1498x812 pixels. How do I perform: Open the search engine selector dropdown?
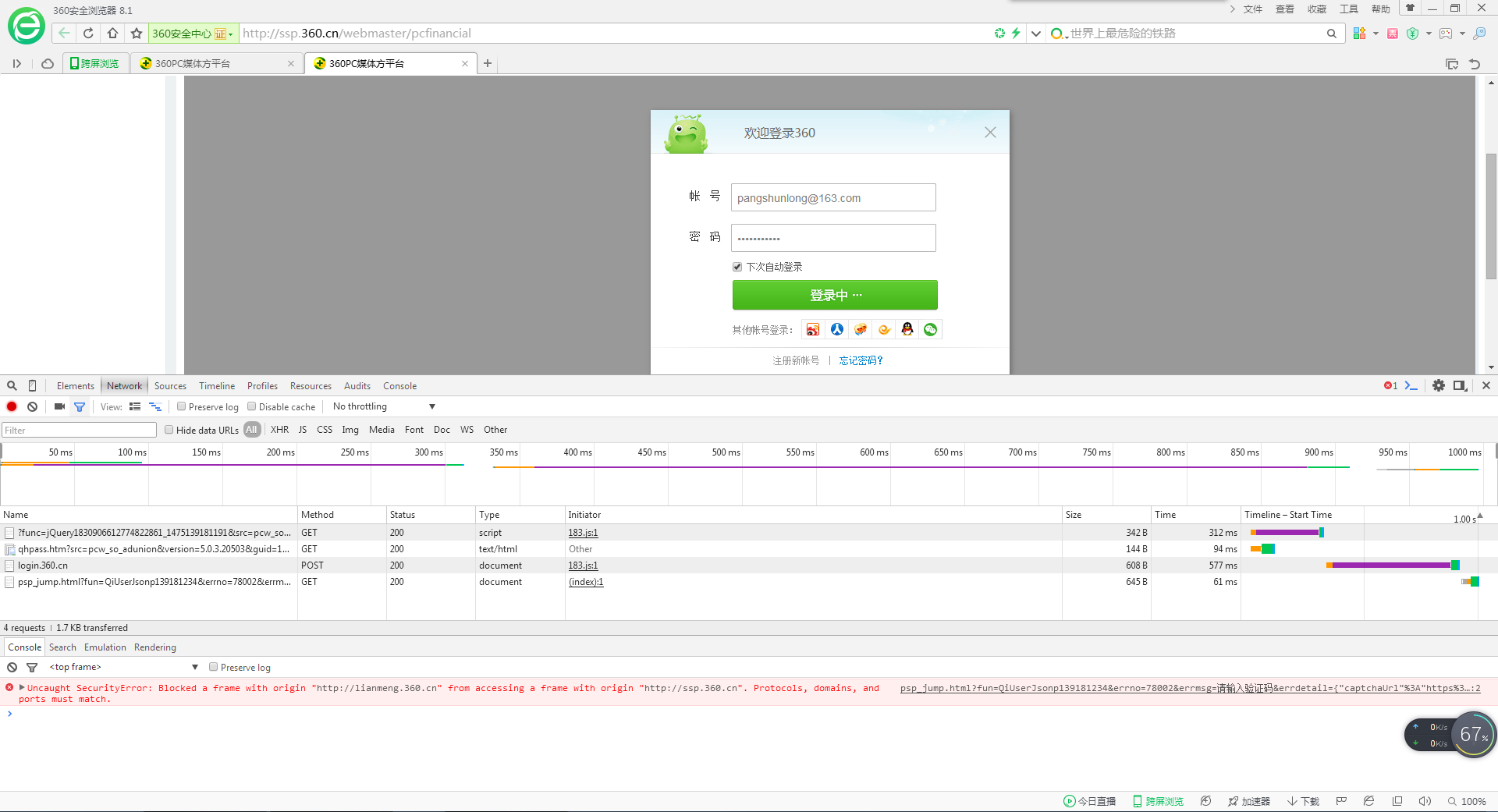tap(1059, 34)
